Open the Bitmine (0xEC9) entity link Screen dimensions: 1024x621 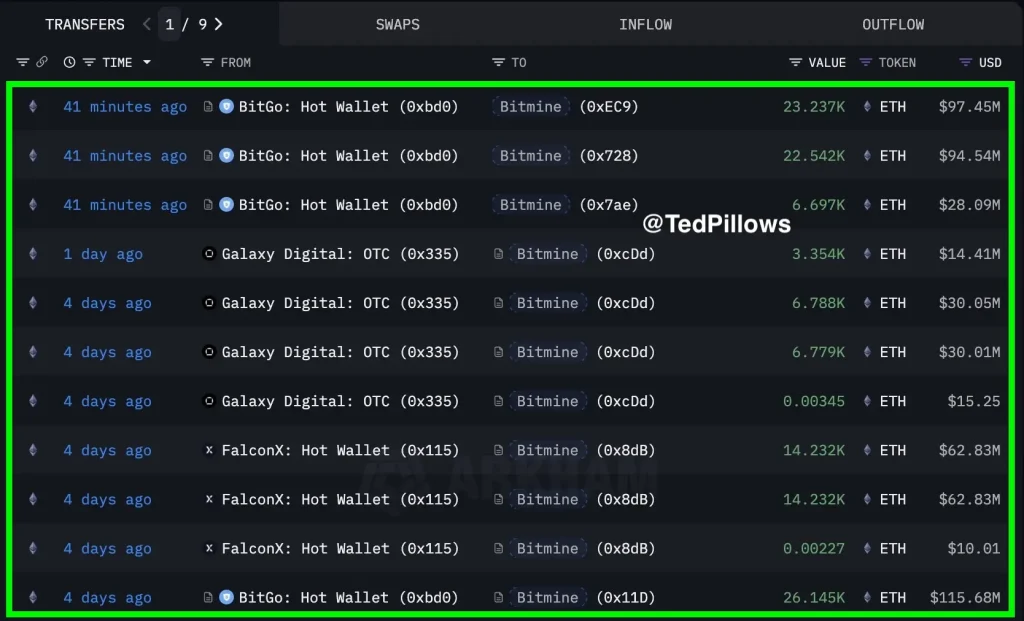coord(531,106)
